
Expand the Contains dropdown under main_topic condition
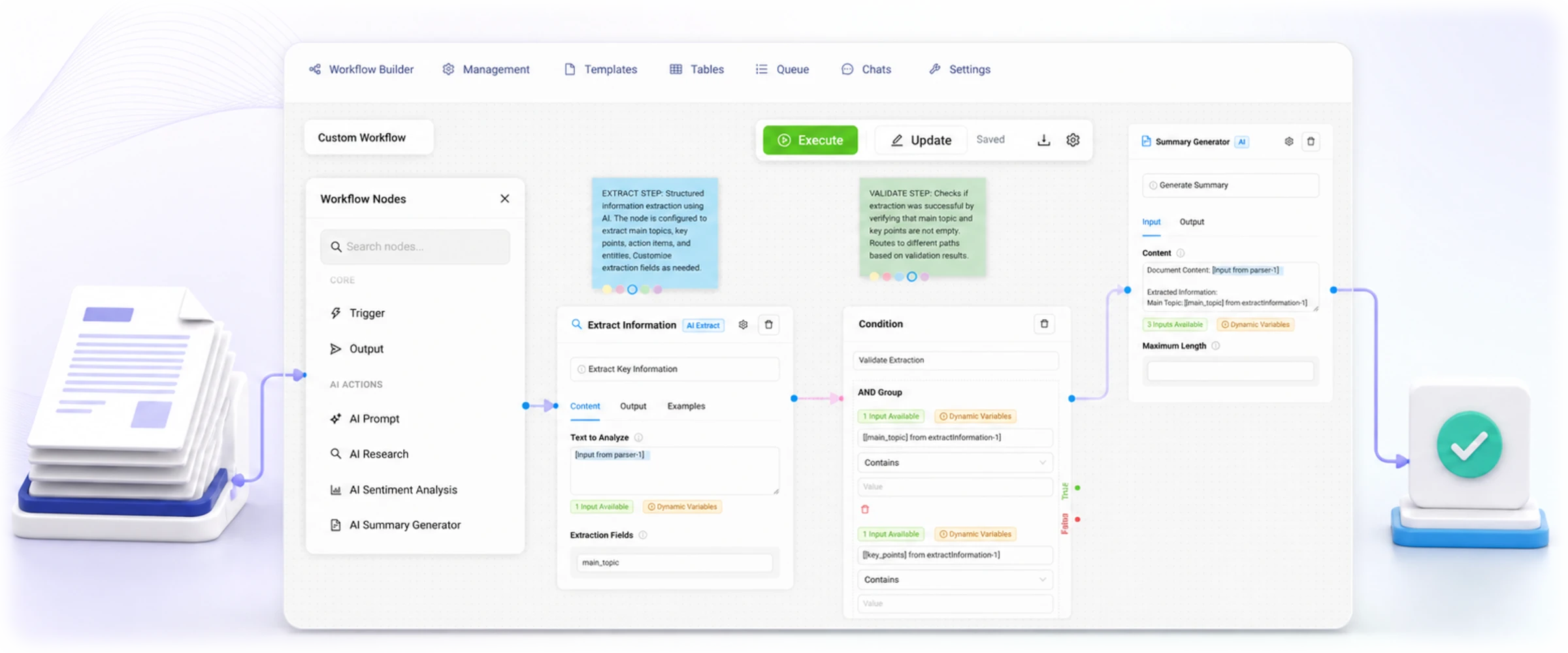[955, 462]
